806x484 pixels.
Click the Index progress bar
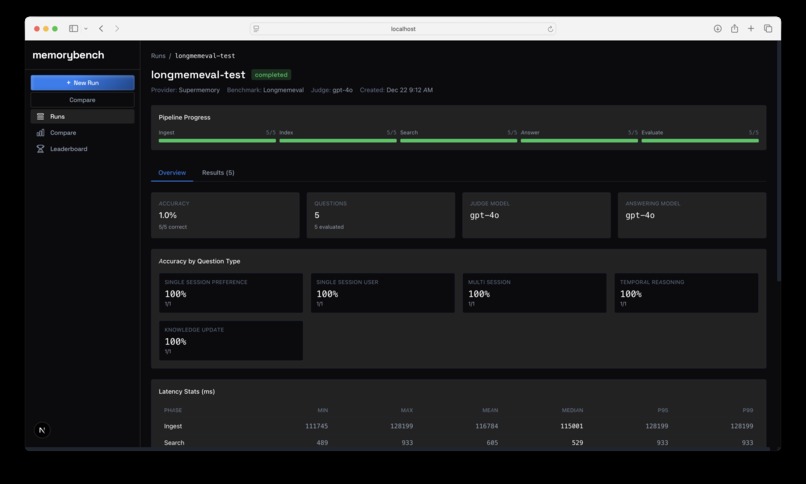(338, 141)
